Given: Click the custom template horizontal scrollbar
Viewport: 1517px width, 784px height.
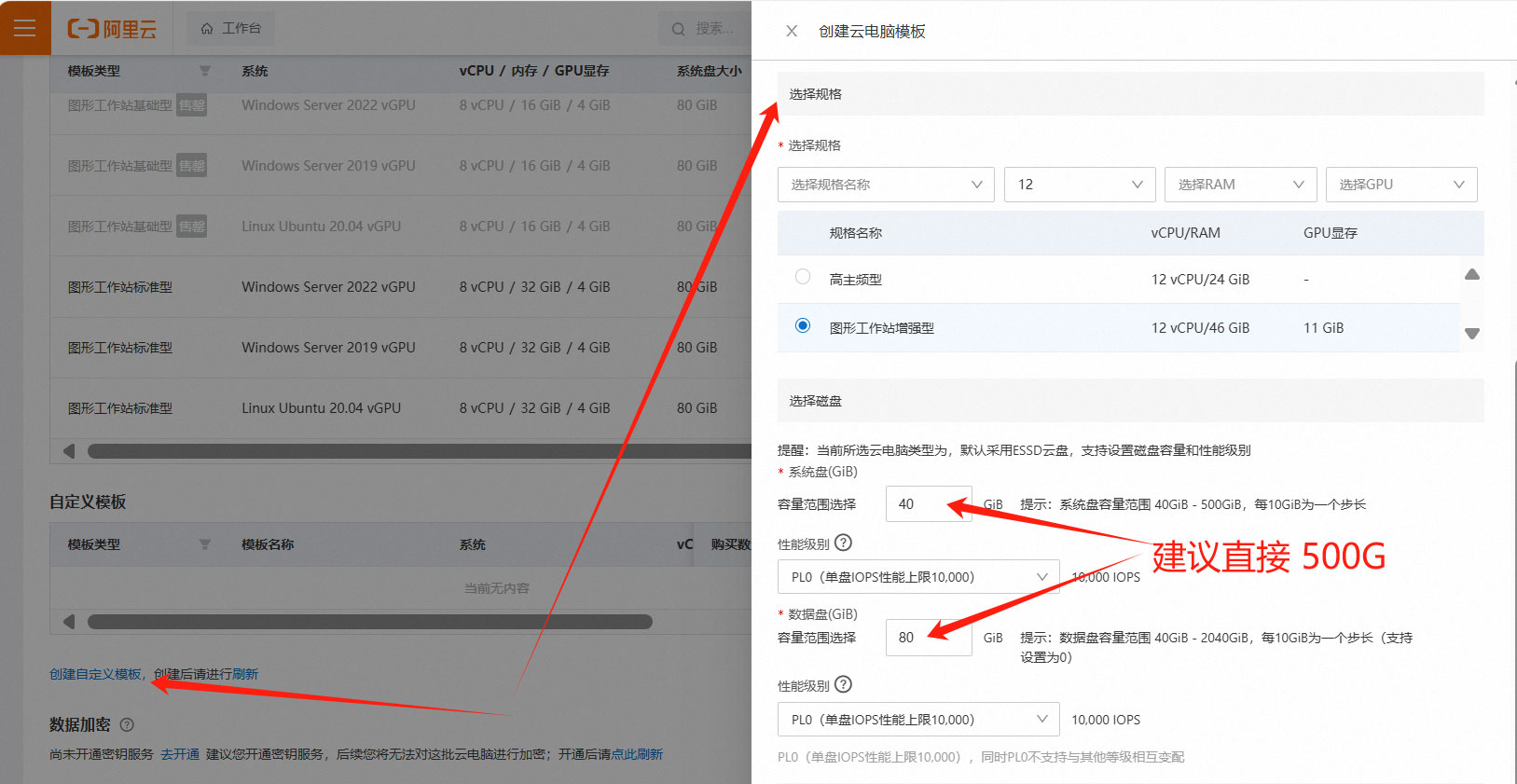Looking at the screenshot, I should [x=369, y=622].
